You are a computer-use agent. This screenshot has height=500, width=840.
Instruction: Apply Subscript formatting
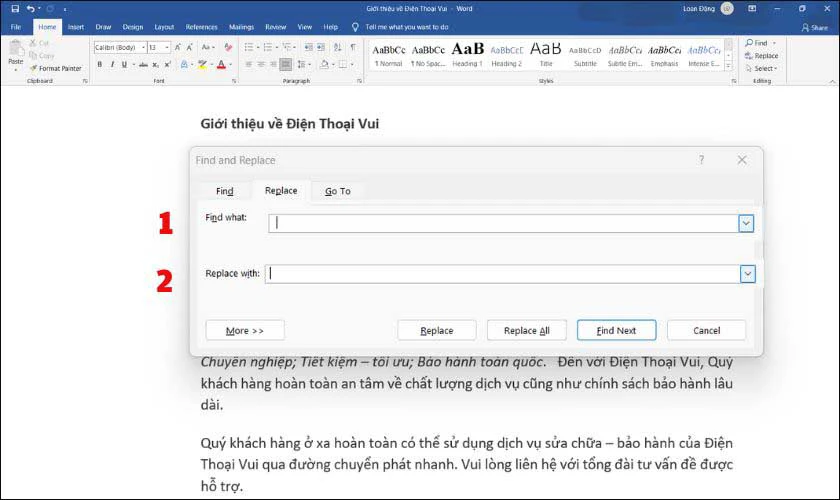155,64
